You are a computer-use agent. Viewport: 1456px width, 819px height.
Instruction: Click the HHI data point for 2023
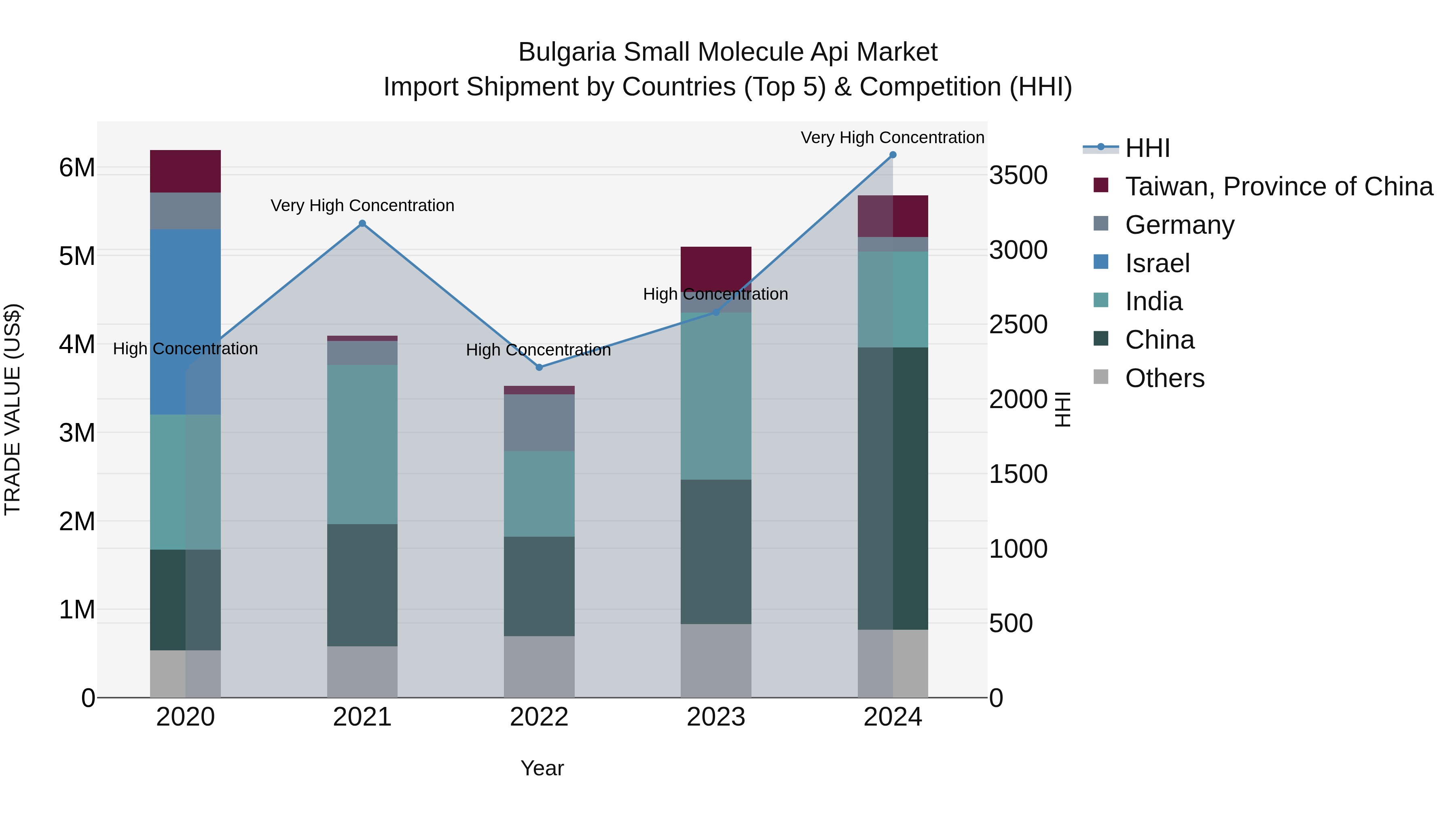click(x=716, y=312)
